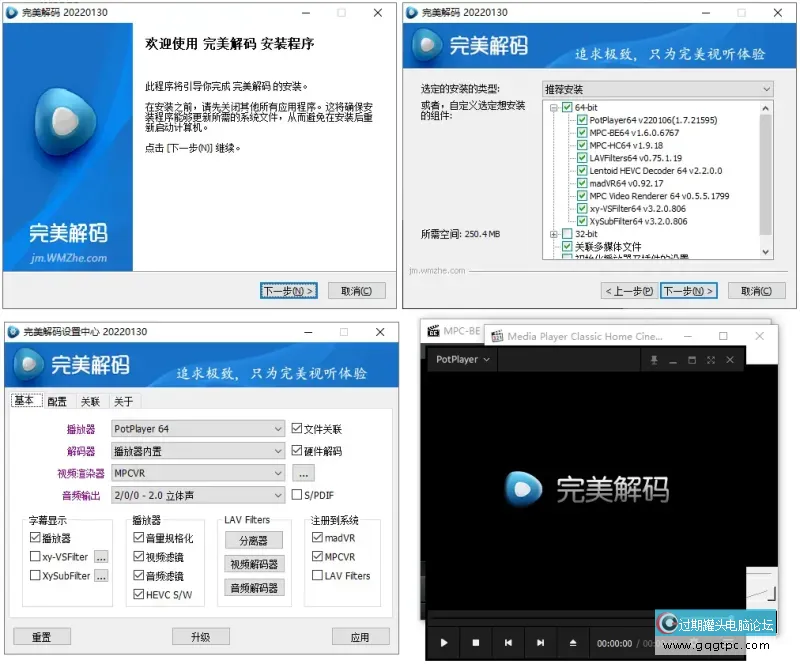Open the 解码器 播放器内置 dropdown
Screen dimensions: 800x664
pos(197,451)
